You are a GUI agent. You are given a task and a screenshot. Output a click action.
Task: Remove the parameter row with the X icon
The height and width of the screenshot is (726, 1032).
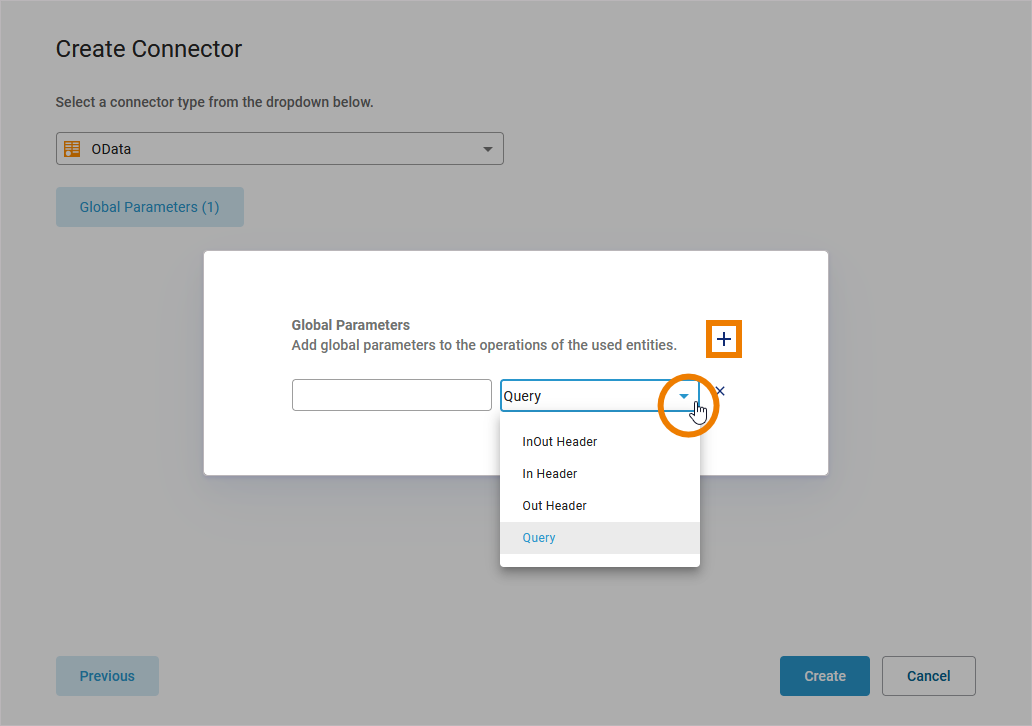(x=720, y=391)
